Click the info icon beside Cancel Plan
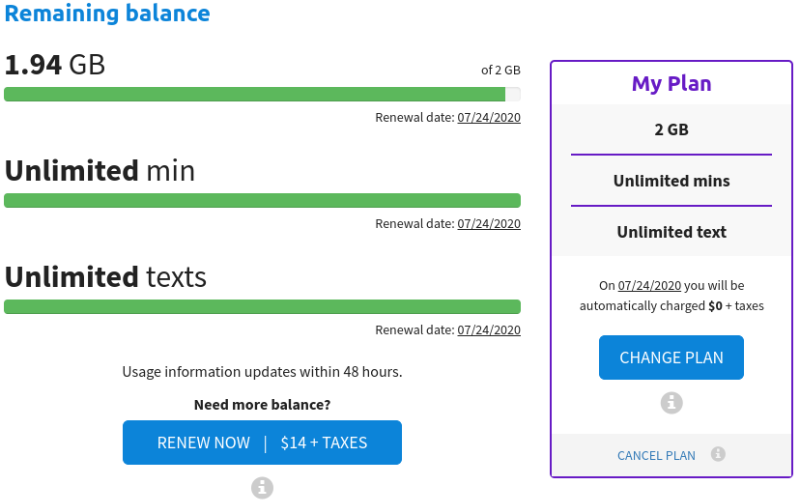The width and height of the screenshot is (800, 504). [718, 453]
